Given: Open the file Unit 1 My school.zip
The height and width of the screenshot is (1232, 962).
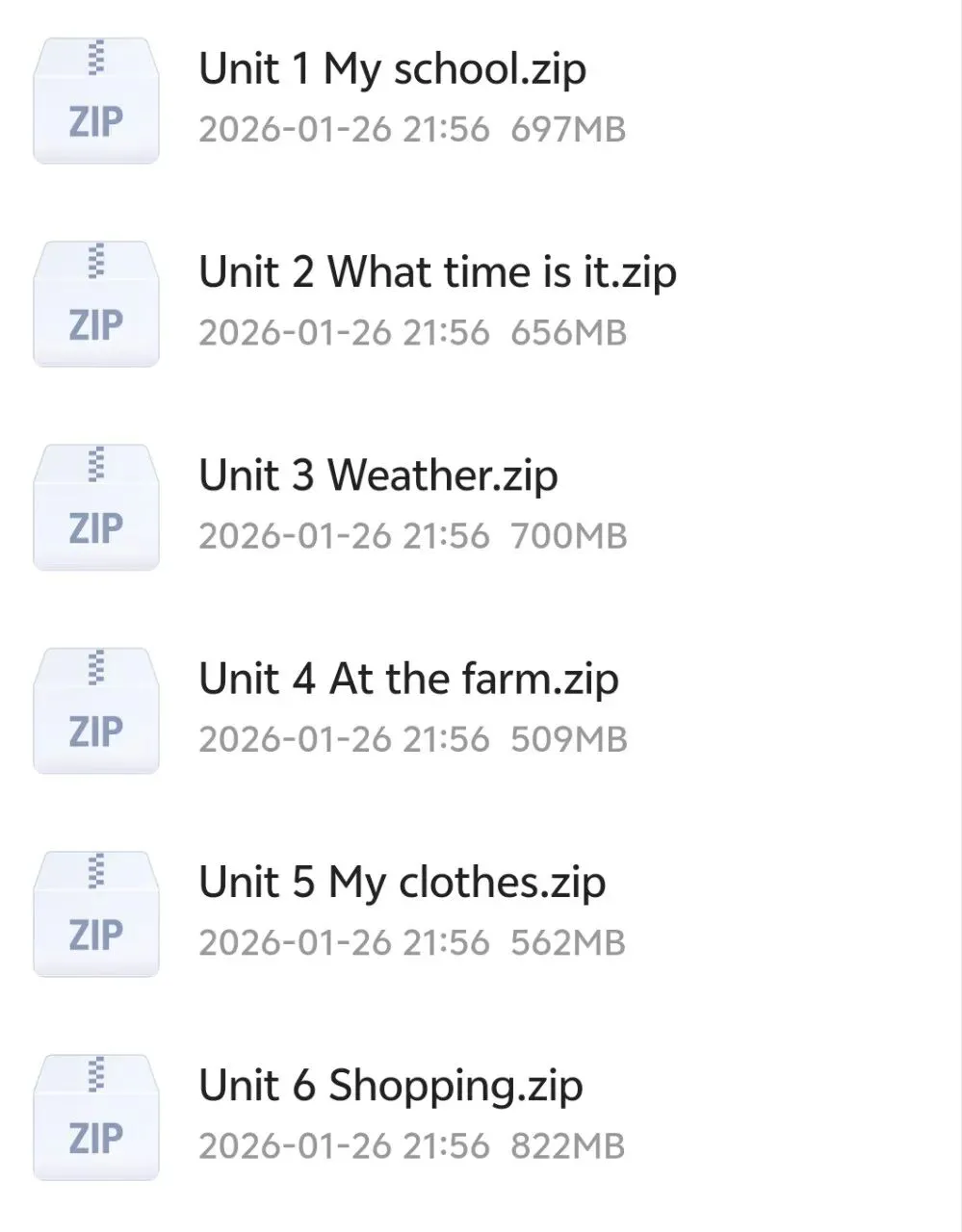Looking at the screenshot, I should [x=392, y=69].
